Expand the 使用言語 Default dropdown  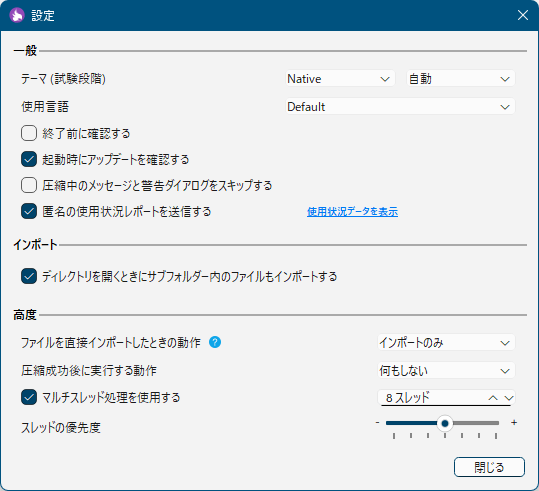[400, 107]
